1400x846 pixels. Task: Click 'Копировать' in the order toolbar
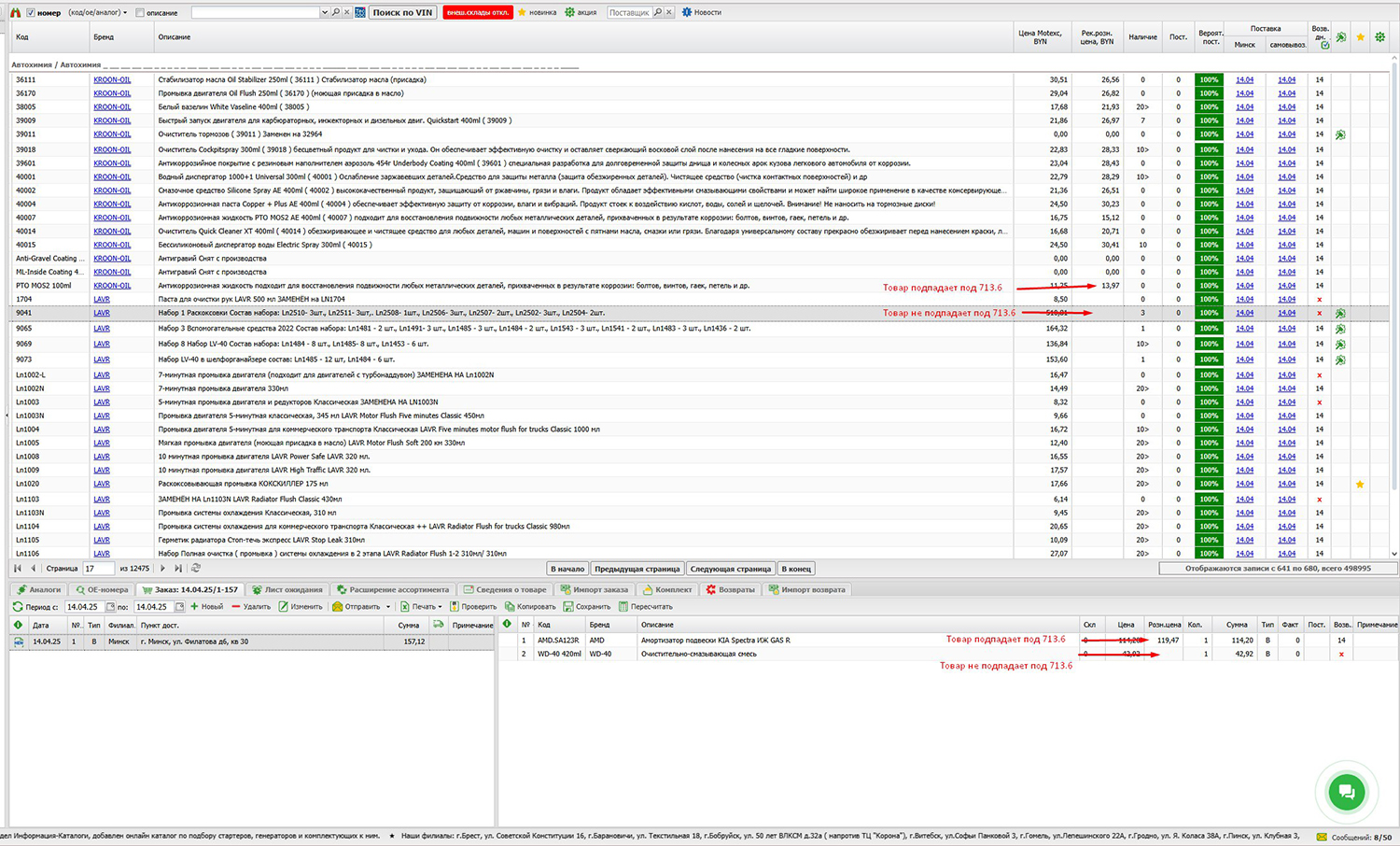pyautogui.click(x=530, y=607)
